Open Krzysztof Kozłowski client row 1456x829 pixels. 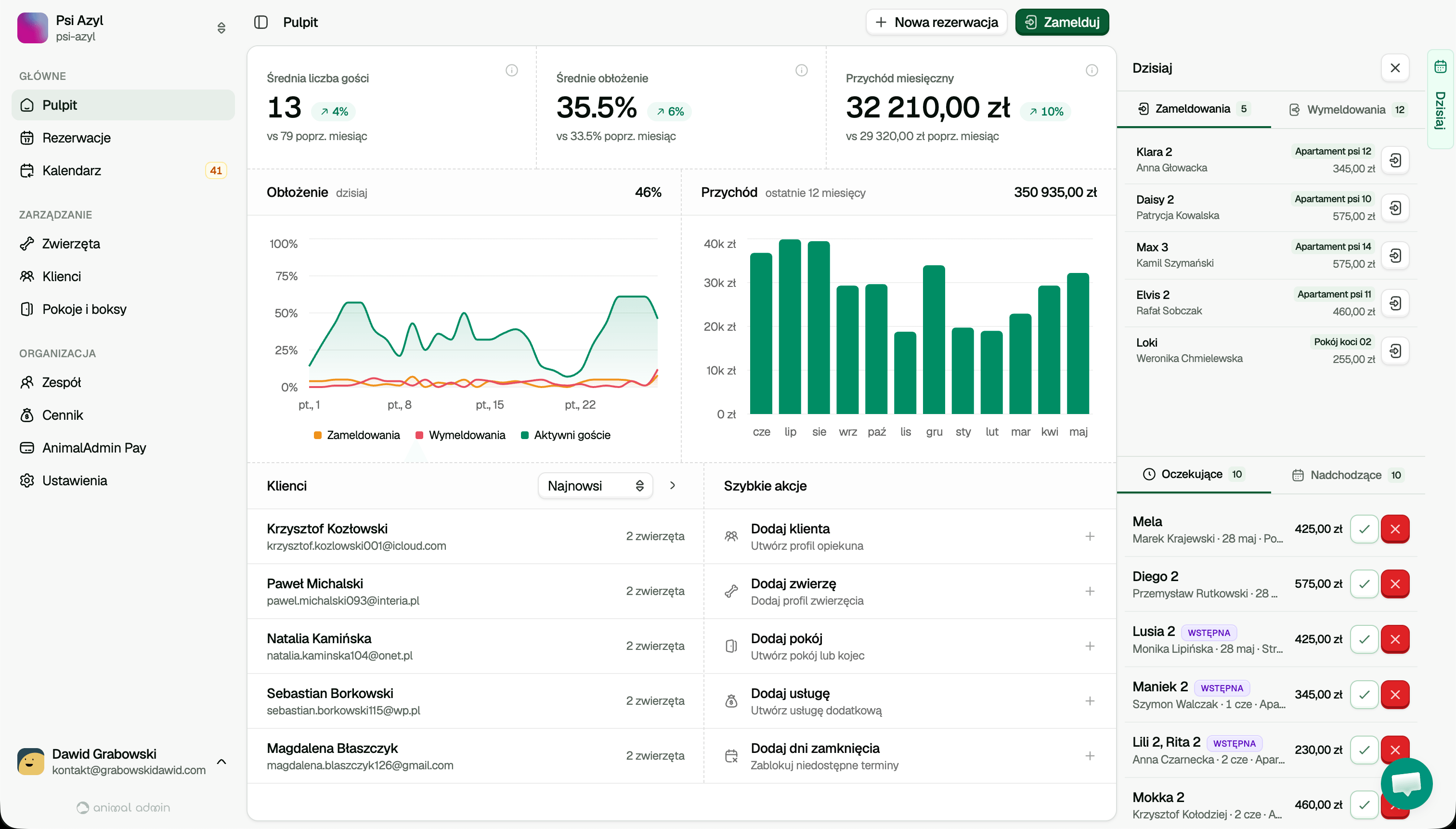(476, 536)
